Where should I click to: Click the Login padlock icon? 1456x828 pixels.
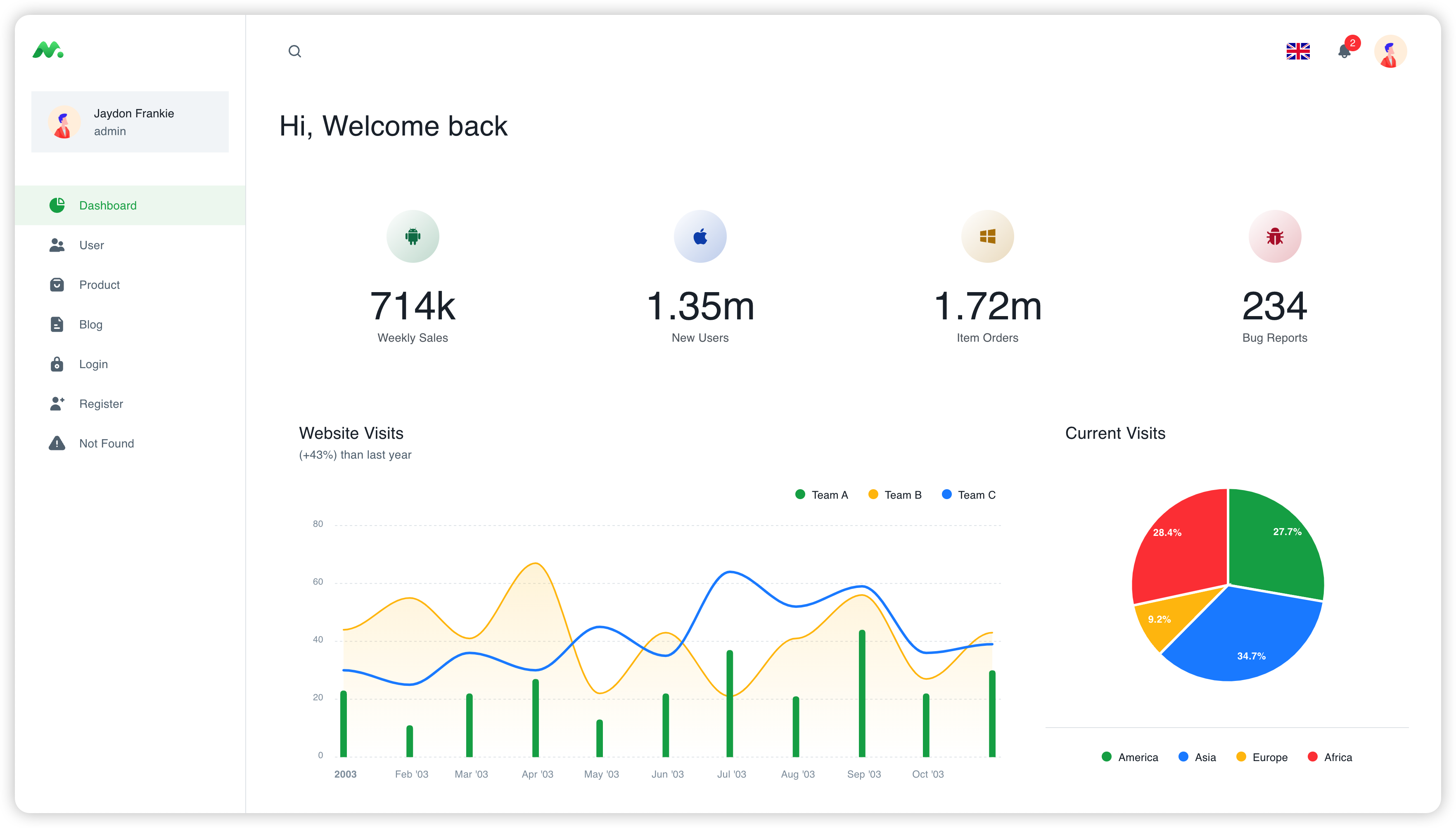point(57,364)
